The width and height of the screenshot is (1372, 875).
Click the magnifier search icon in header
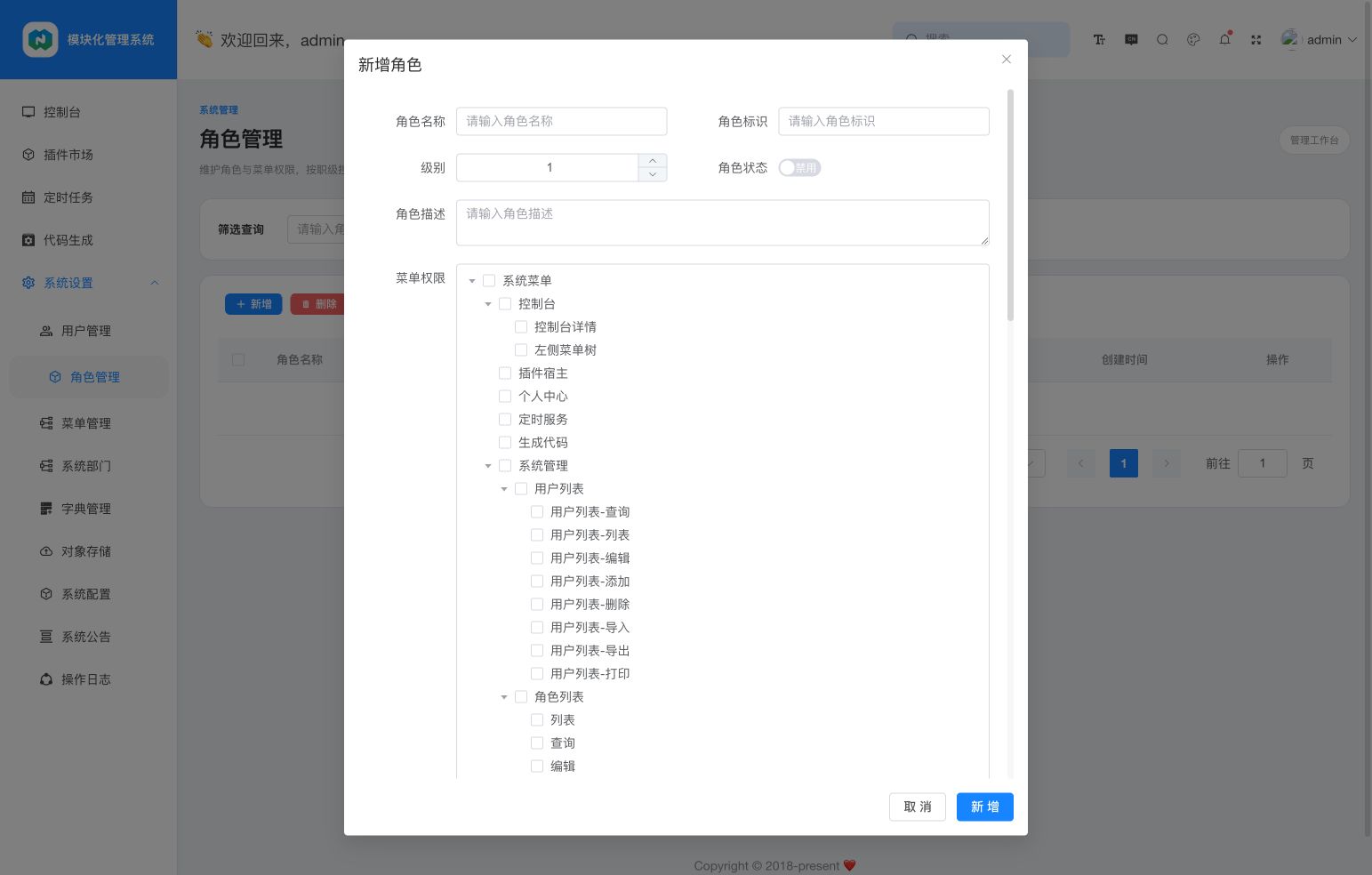1162,39
